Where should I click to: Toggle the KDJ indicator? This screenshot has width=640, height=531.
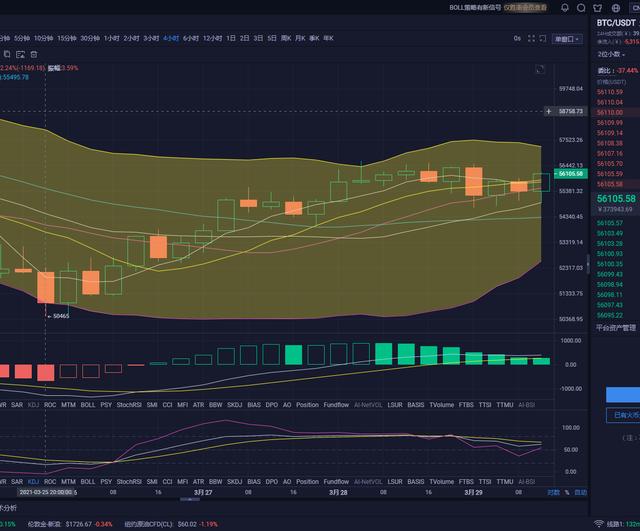pyautogui.click(x=33, y=406)
